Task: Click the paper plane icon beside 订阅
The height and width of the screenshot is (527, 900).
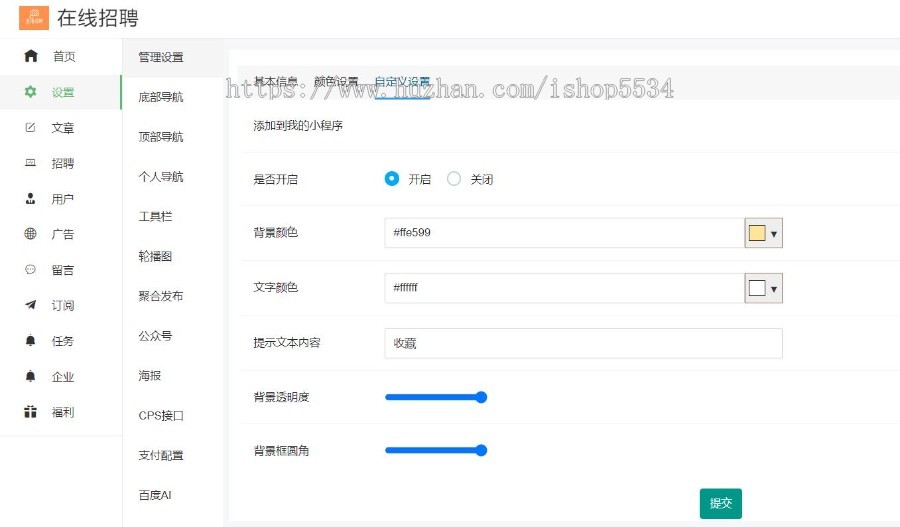Action: pos(30,305)
